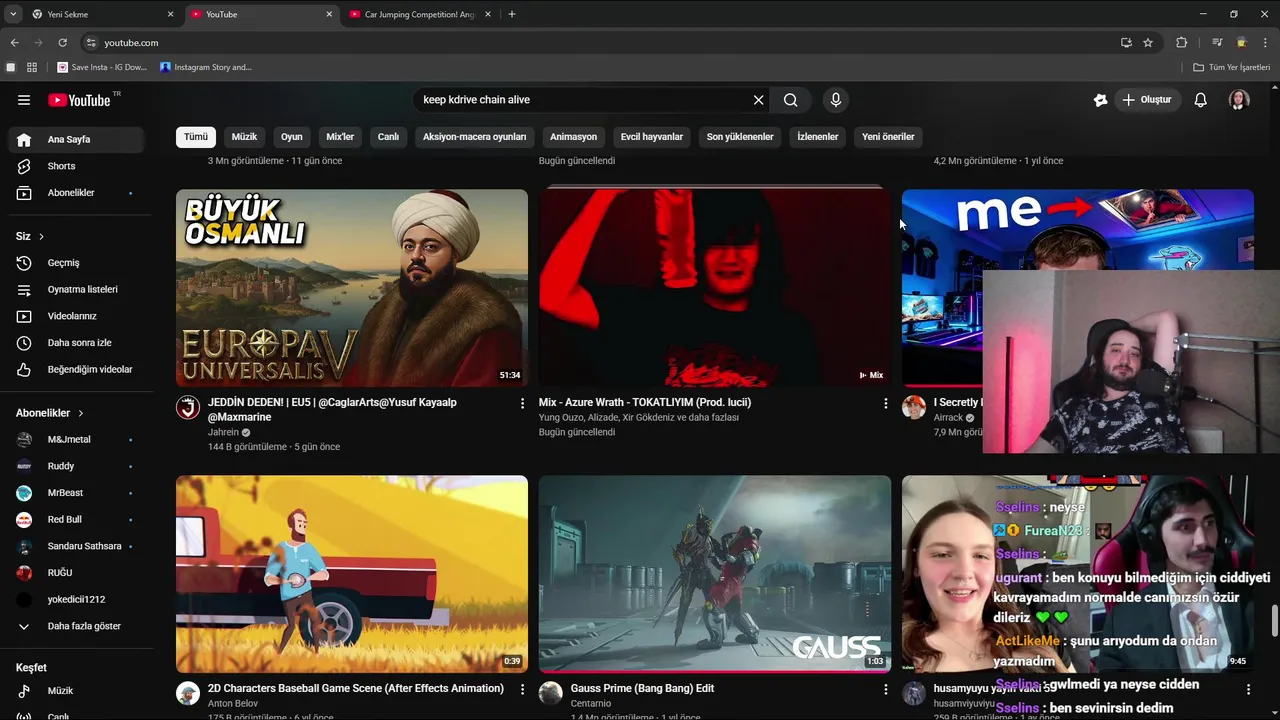Click the Chrome address bar

[600, 43]
